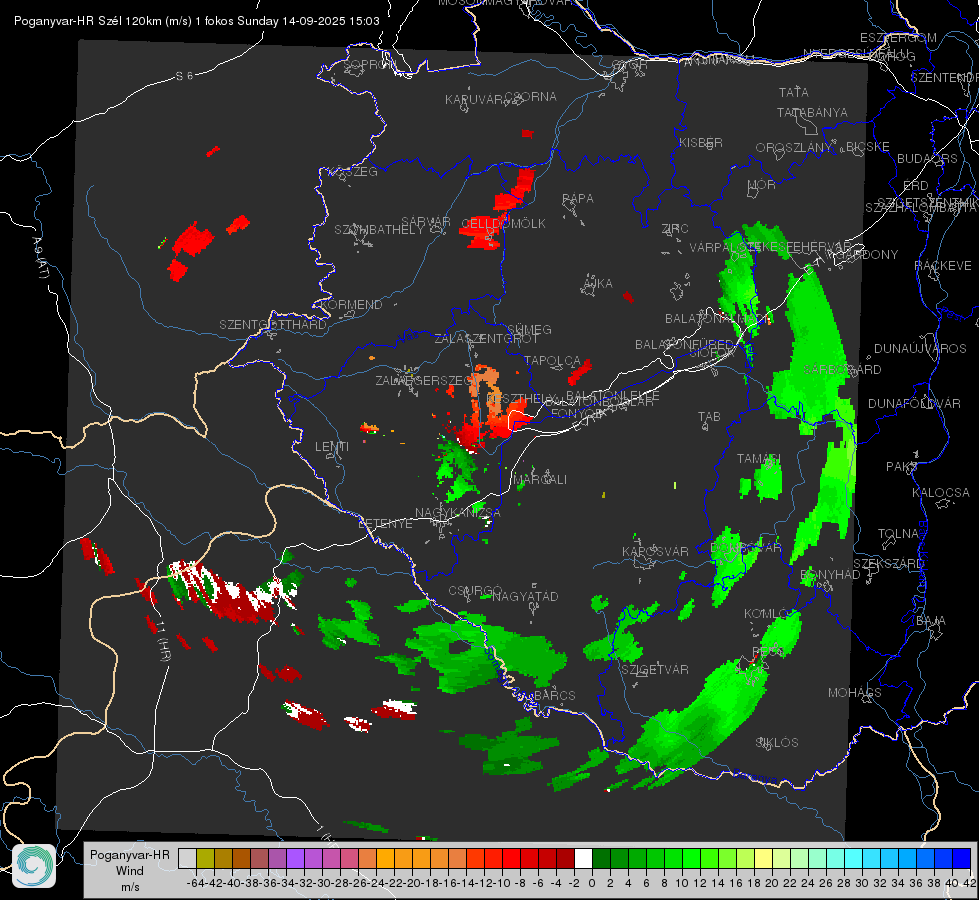Click the 'KAPUVAR' city label

(475, 100)
